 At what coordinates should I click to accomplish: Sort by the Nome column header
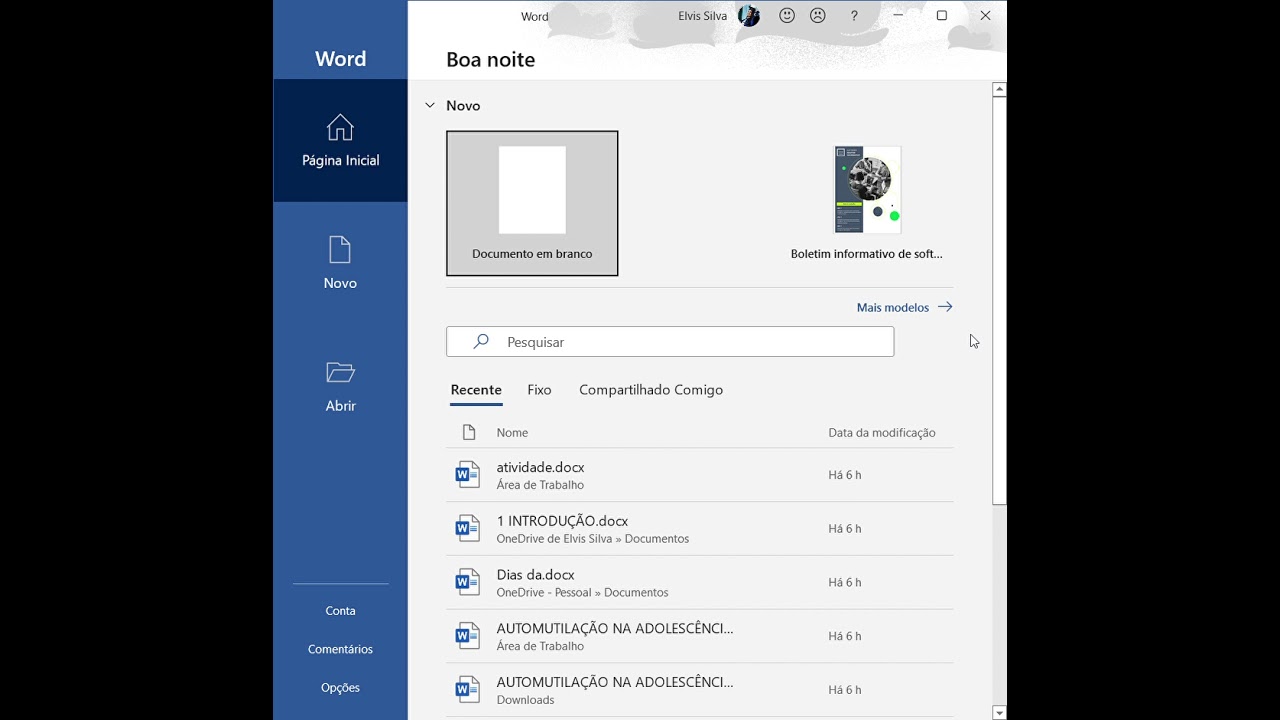point(512,432)
